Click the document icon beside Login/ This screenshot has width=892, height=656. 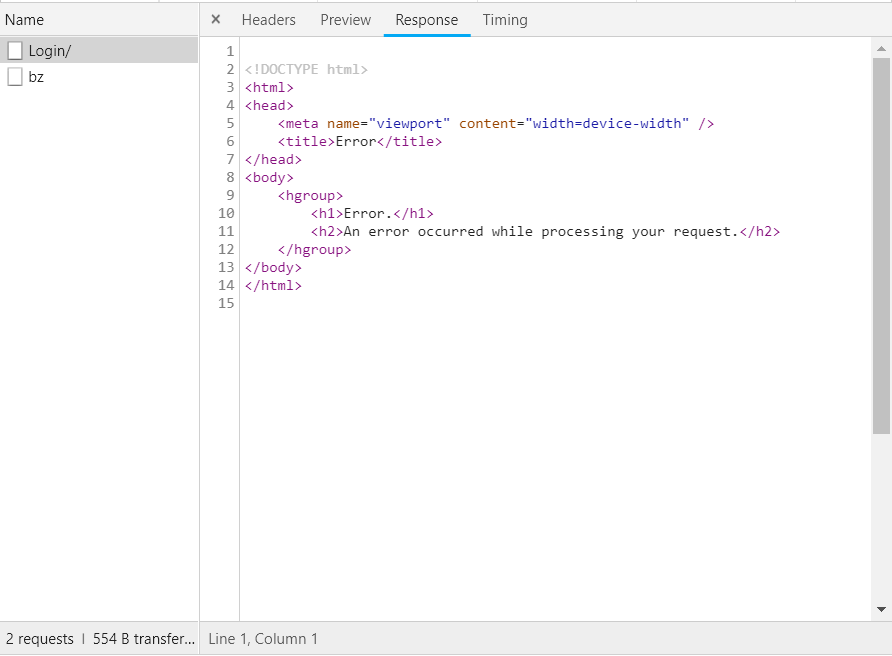click(x=15, y=51)
